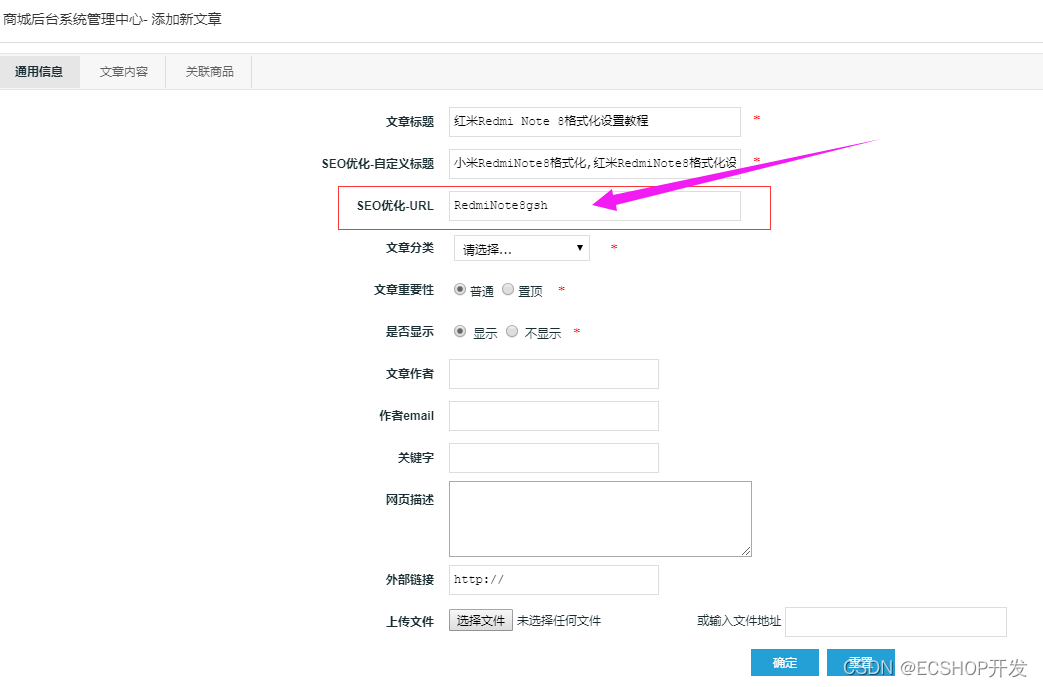The height and width of the screenshot is (687, 1043).
Task: Click the 作者email input field
Action: tap(554, 416)
